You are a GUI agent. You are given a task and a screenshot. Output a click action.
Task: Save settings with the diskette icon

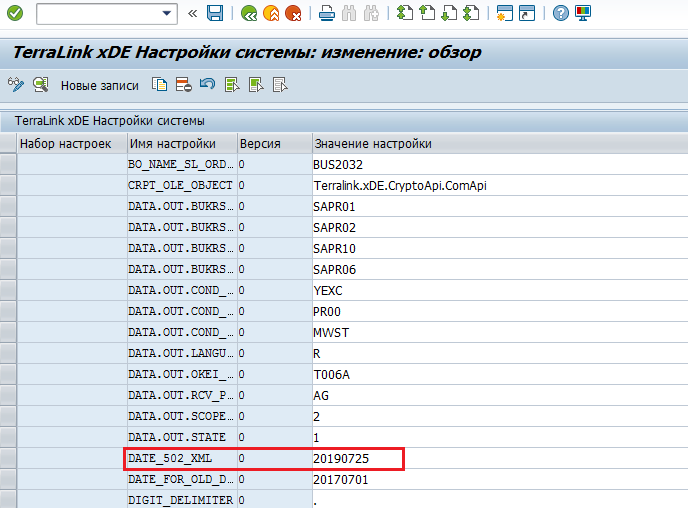click(x=215, y=13)
